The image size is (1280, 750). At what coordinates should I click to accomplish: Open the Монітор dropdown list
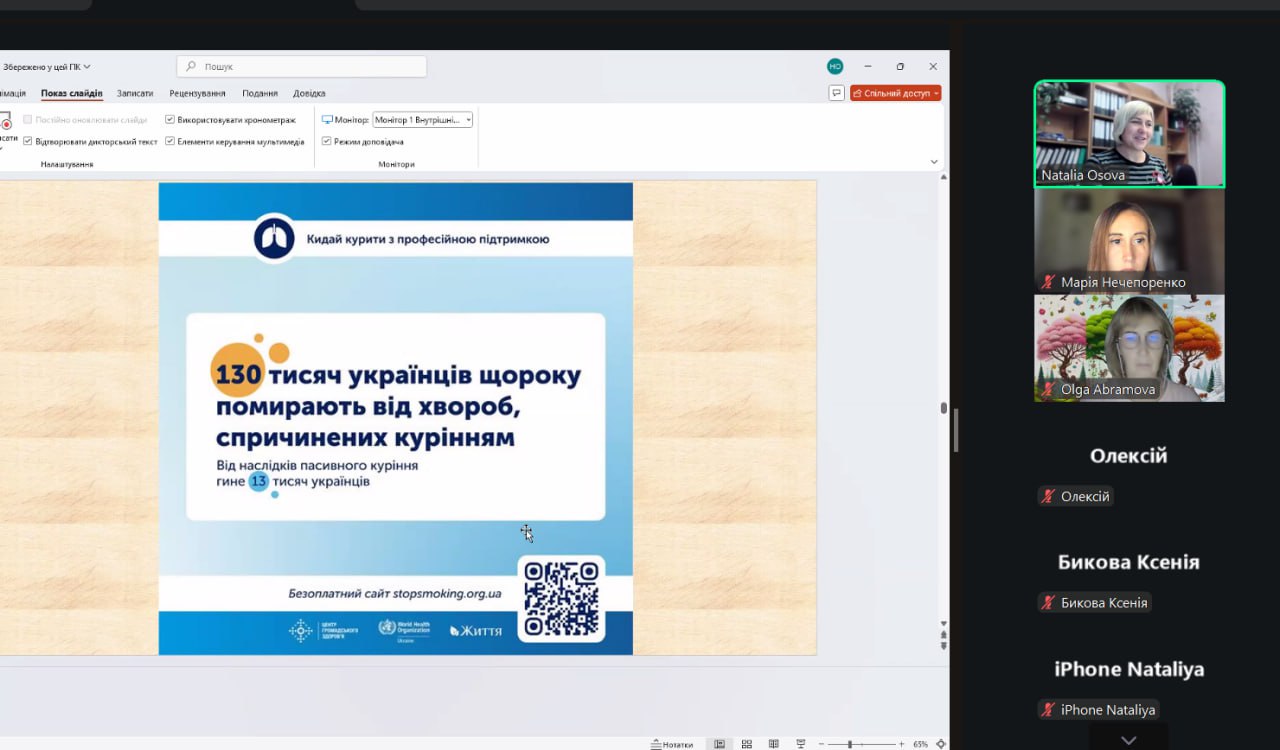click(468, 119)
